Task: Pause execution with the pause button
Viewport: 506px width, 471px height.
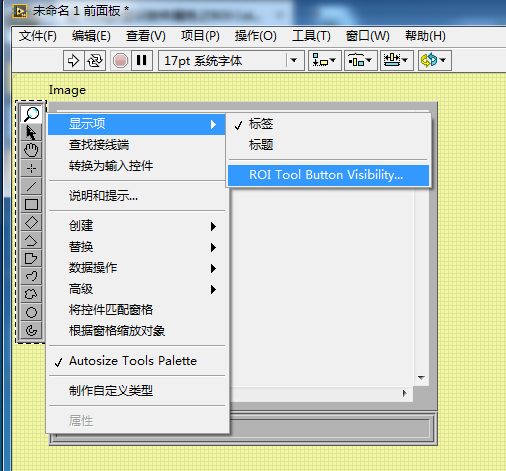Action: coord(142,61)
